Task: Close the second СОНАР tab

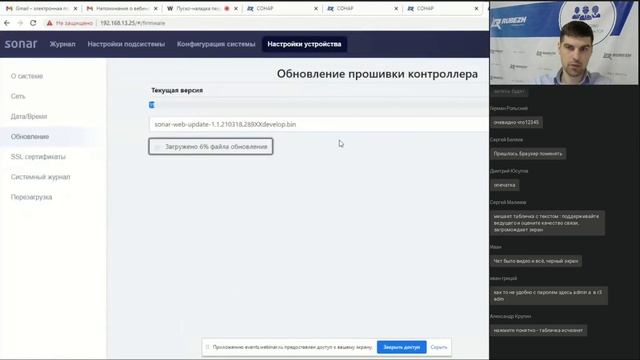Action: [x=396, y=8]
